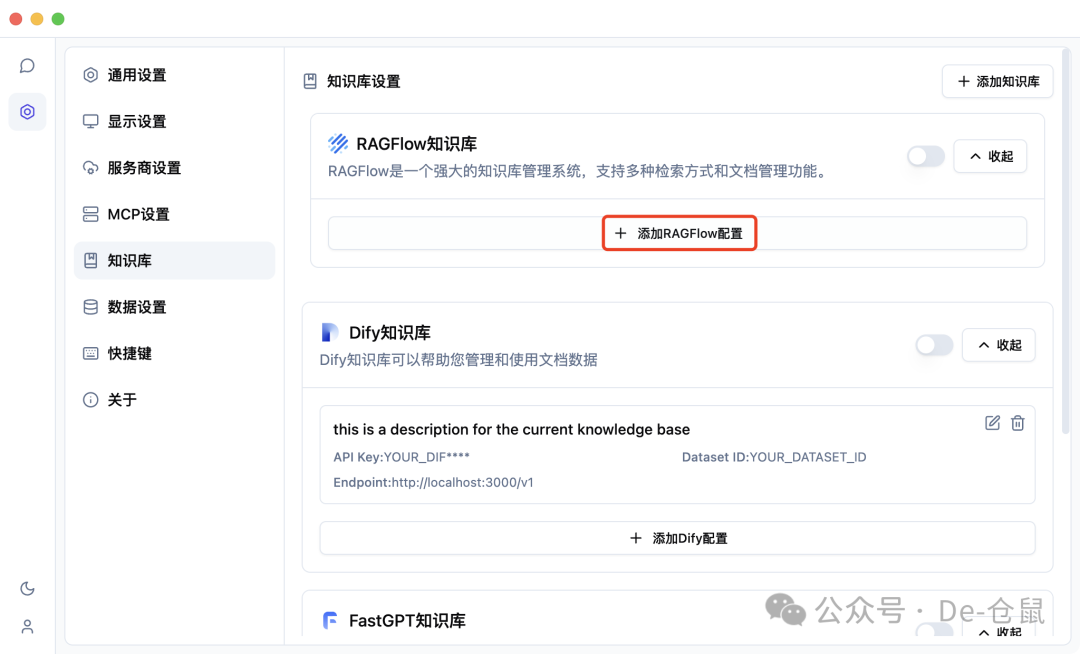The image size is (1080, 654).
Task: Click the FastGPT knowledge base logo icon
Action: [330, 620]
